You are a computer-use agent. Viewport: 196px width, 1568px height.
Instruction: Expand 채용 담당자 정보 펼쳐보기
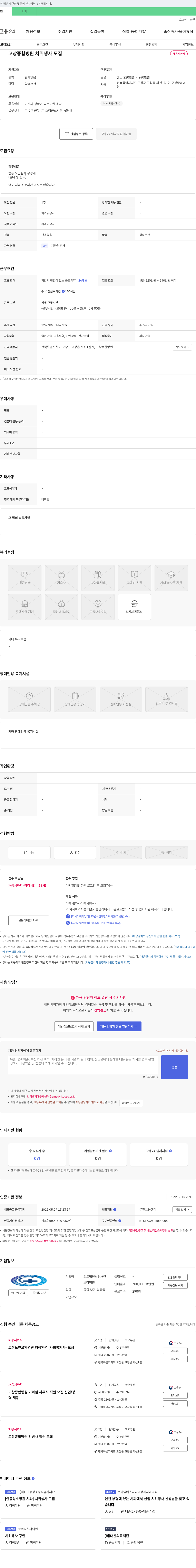coord(119,1026)
